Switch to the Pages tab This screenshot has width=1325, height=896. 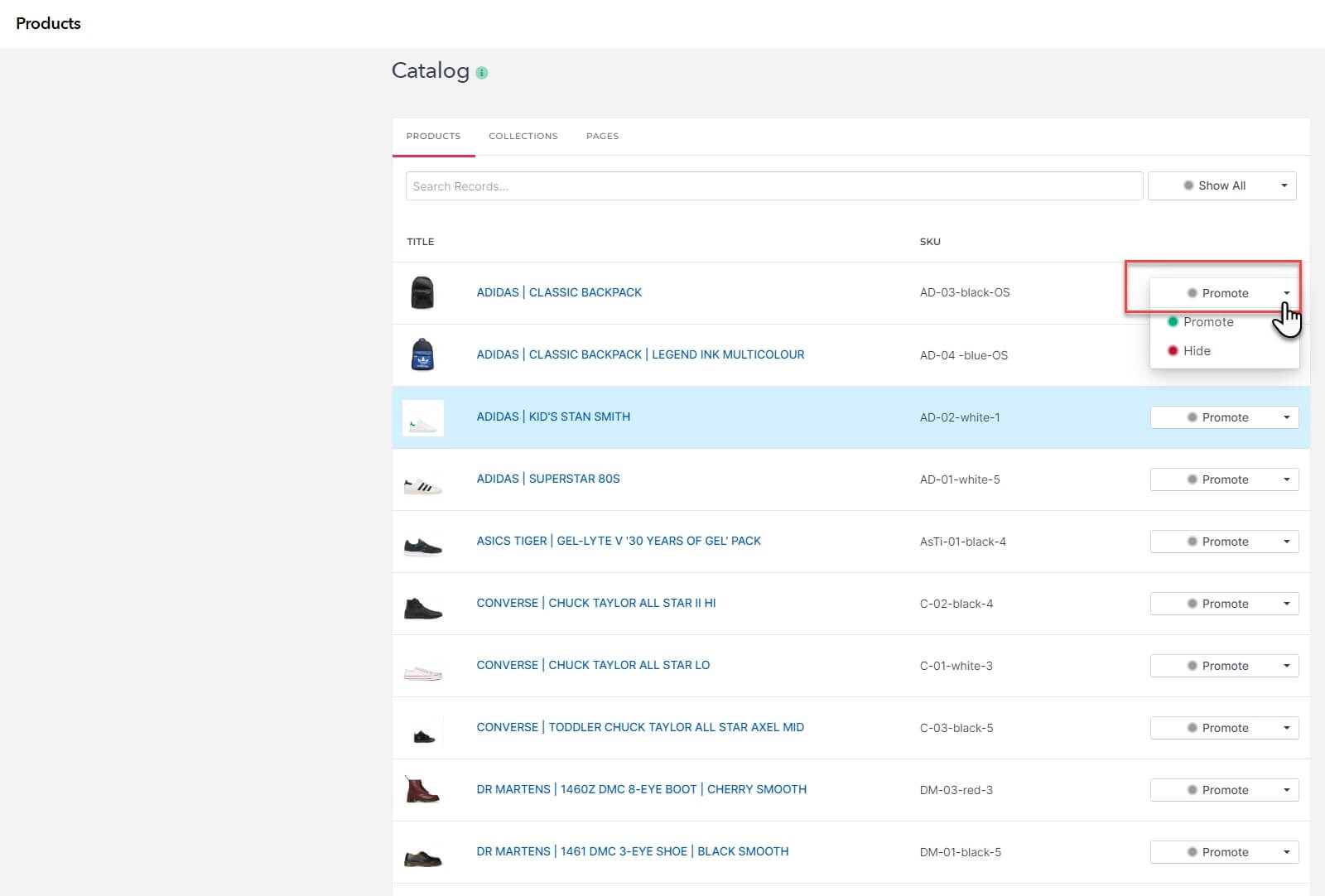pyautogui.click(x=602, y=136)
